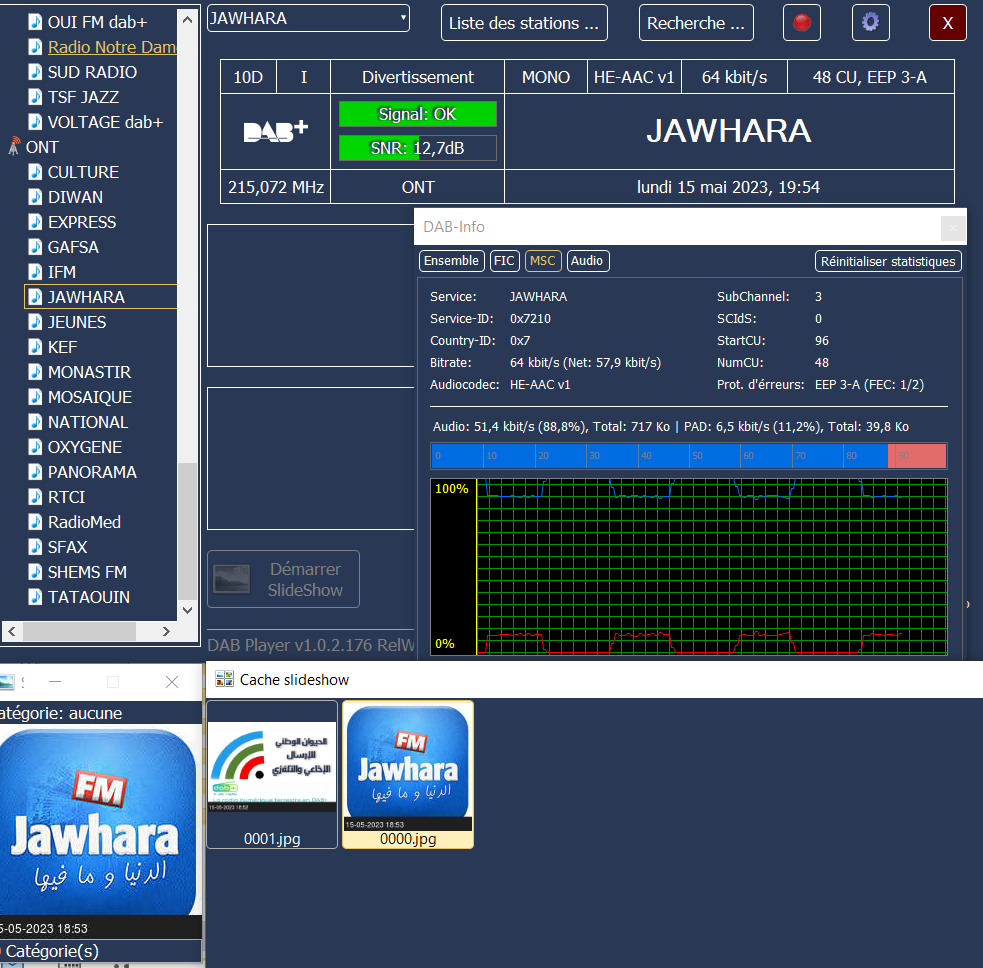Select thumbnail 0001.jpg in Cache slideshow

(x=272, y=775)
